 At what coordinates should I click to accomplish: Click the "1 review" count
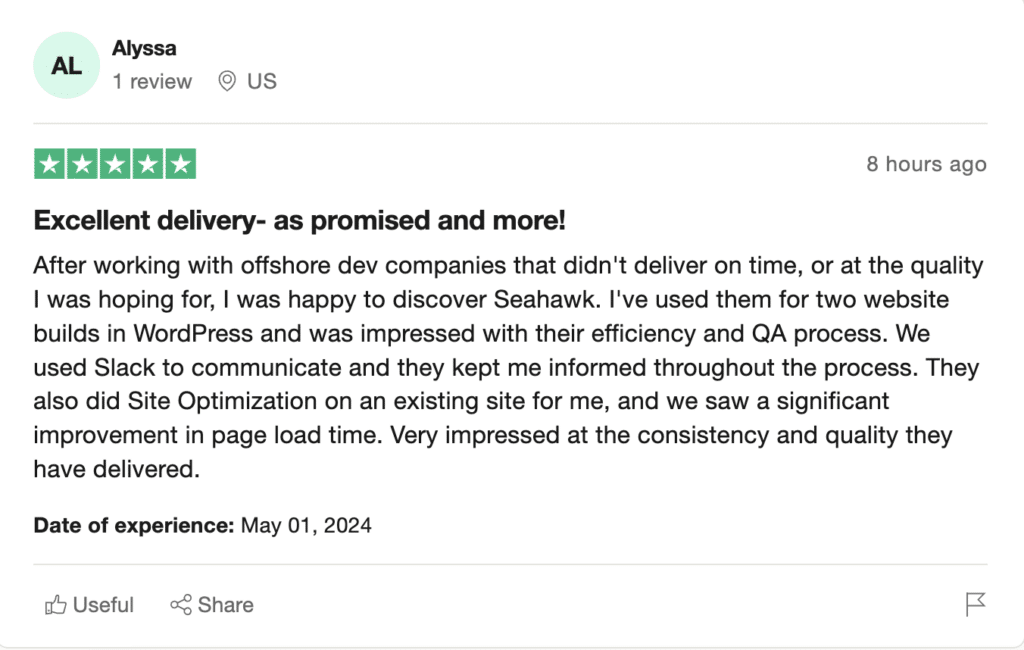[x=152, y=82]
